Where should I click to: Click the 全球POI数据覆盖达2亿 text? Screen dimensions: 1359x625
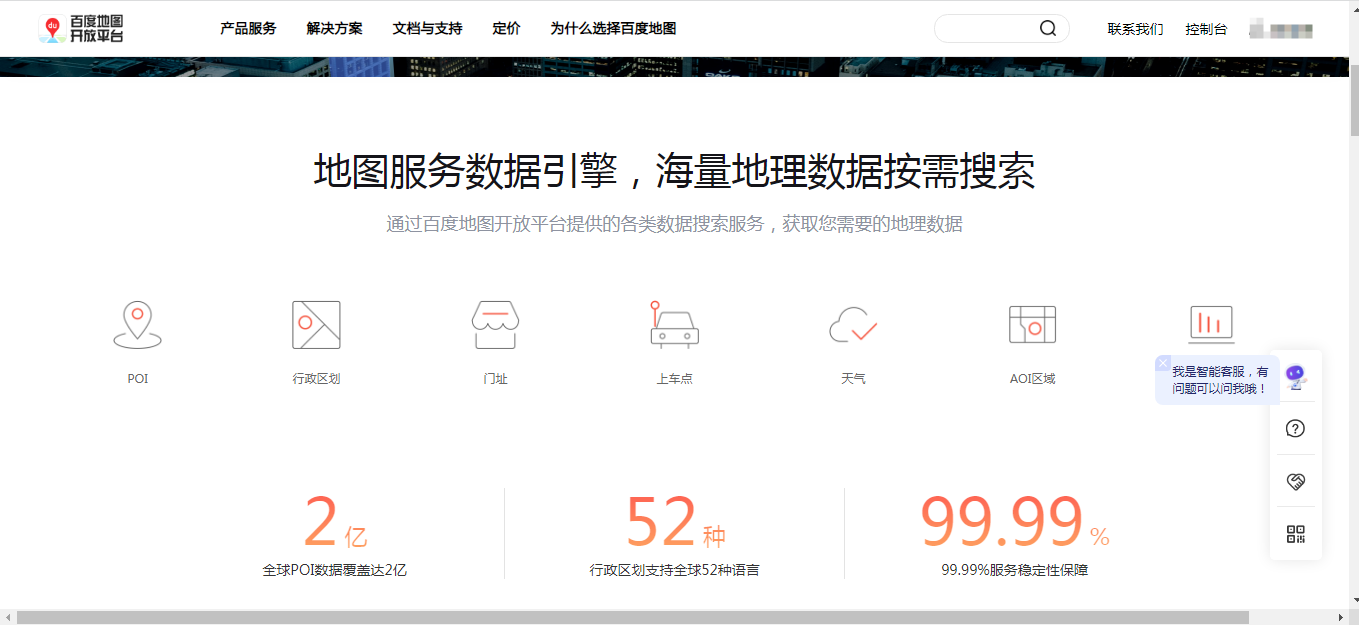tap(335, 570)
